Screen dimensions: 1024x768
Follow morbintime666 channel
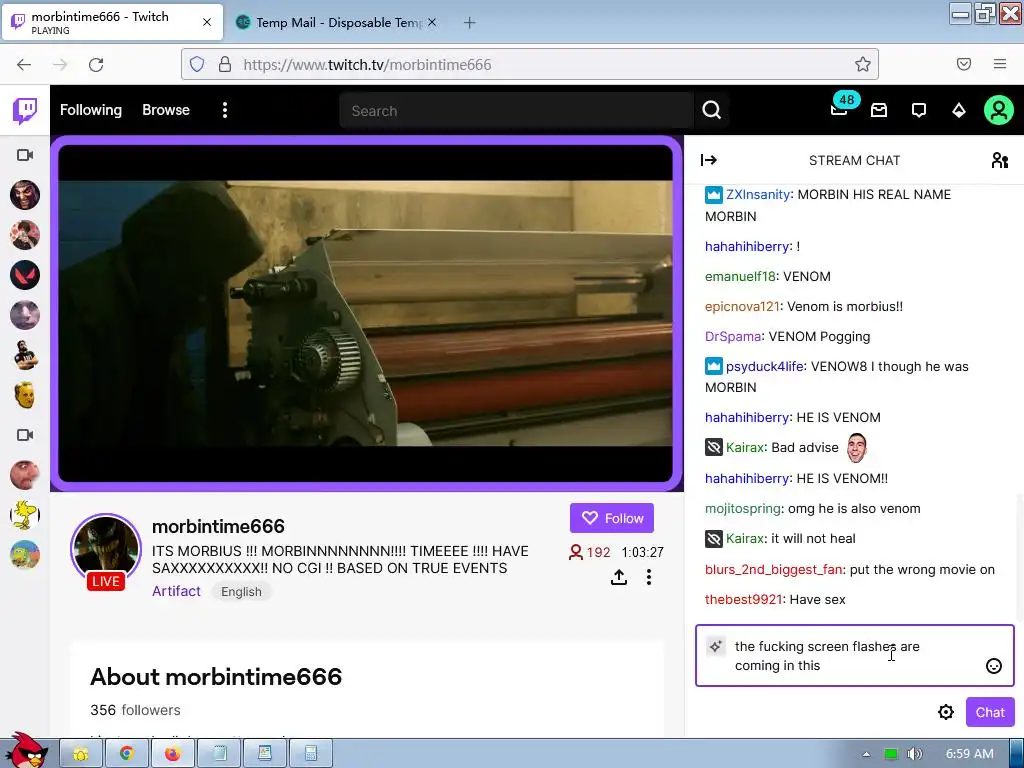611,518
